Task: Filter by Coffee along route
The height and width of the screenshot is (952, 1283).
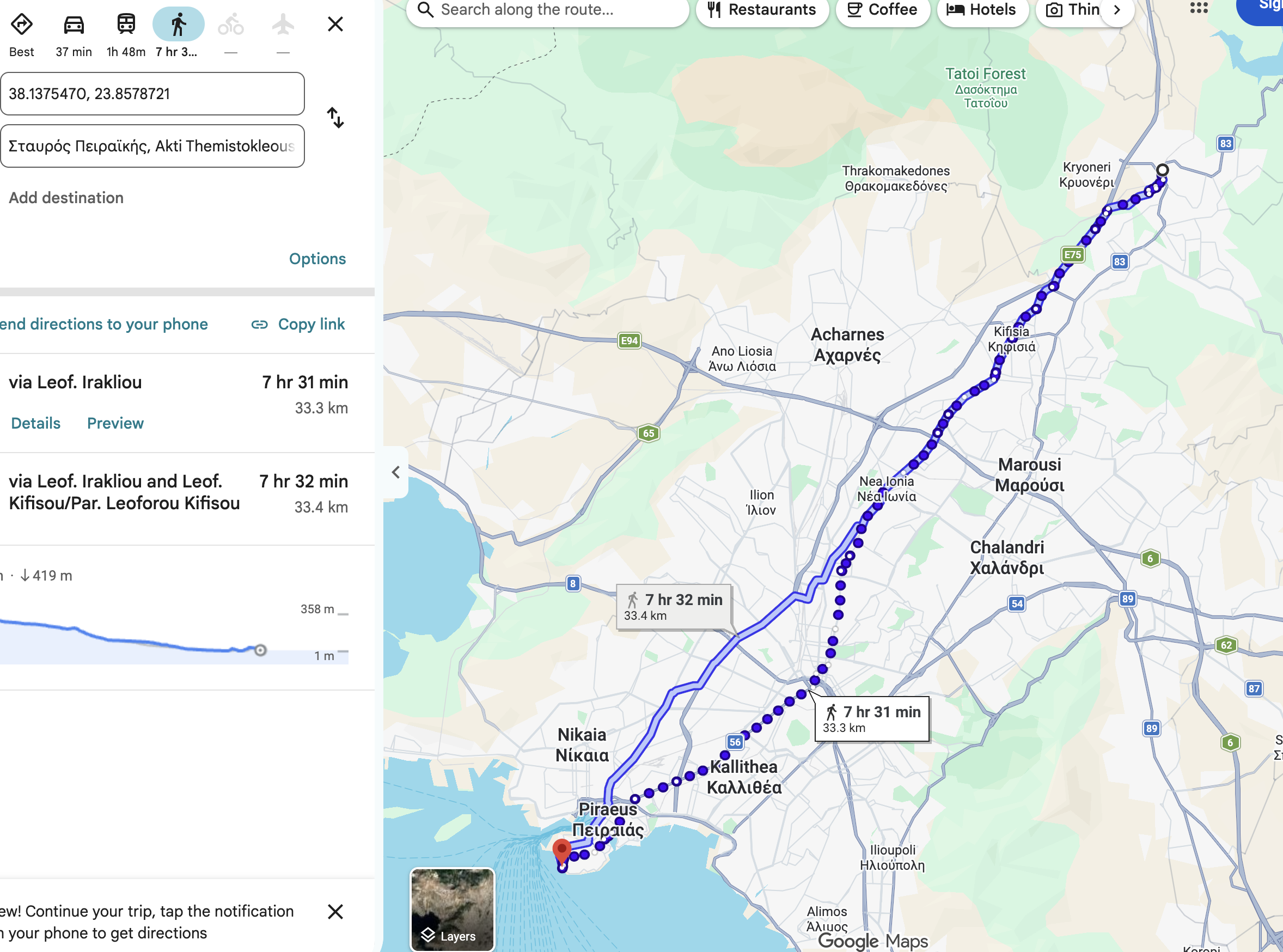Action: pyautogui.click(x=883, y=10)
